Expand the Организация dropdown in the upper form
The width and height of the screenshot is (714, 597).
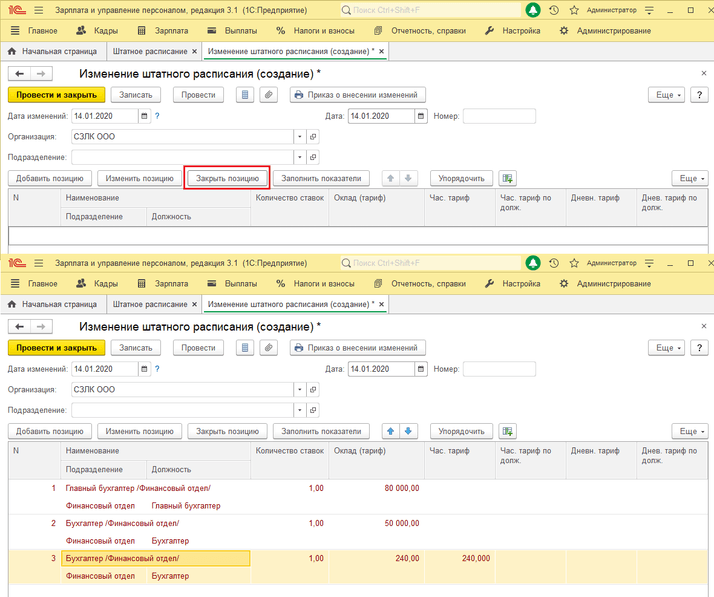point(299,137)
